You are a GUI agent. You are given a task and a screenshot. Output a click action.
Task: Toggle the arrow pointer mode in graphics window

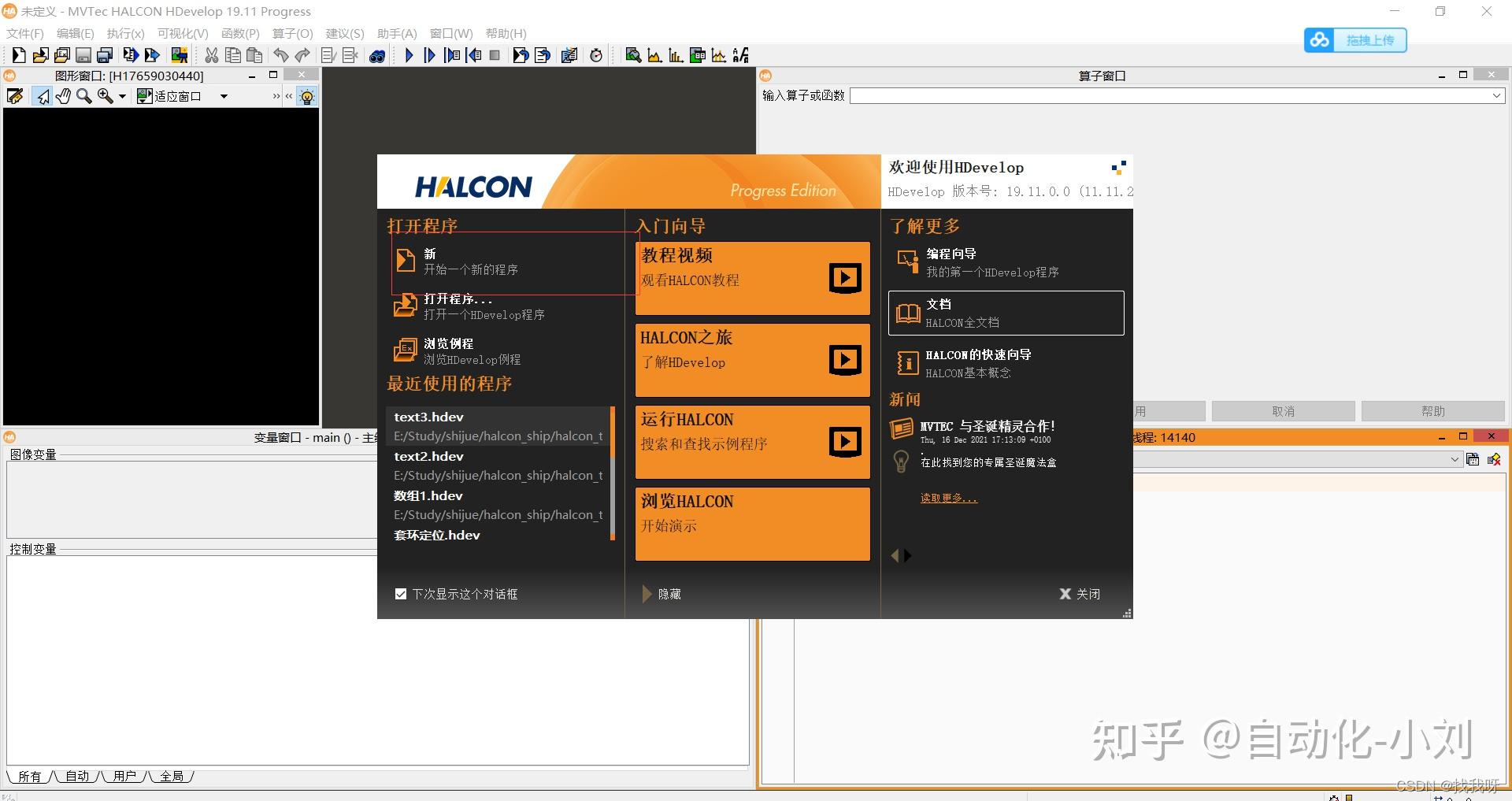pos(43,96)
